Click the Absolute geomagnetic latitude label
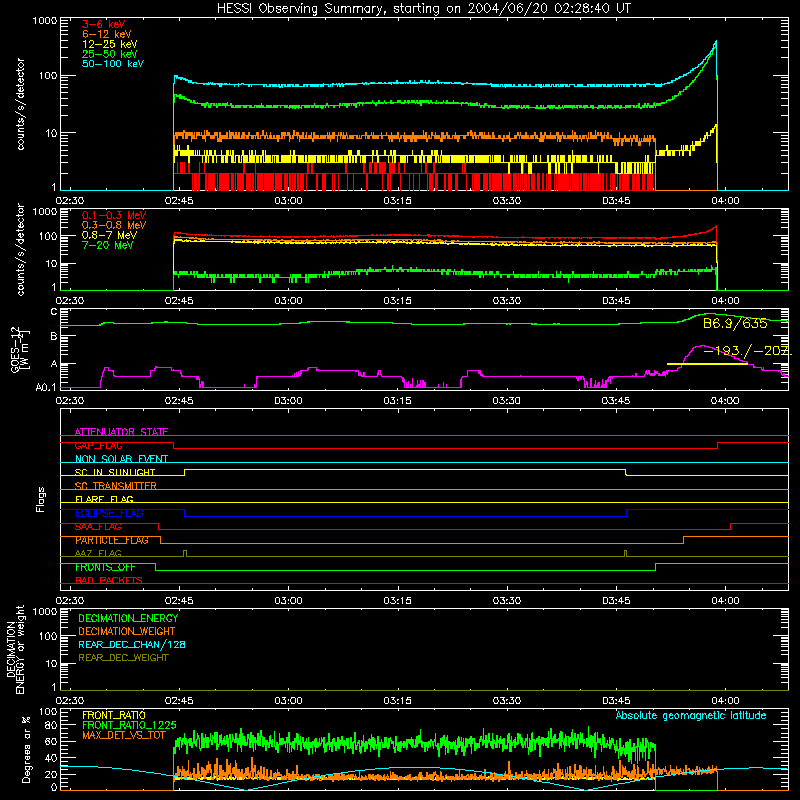Screen dimensions: 800x800 point(691,715)
